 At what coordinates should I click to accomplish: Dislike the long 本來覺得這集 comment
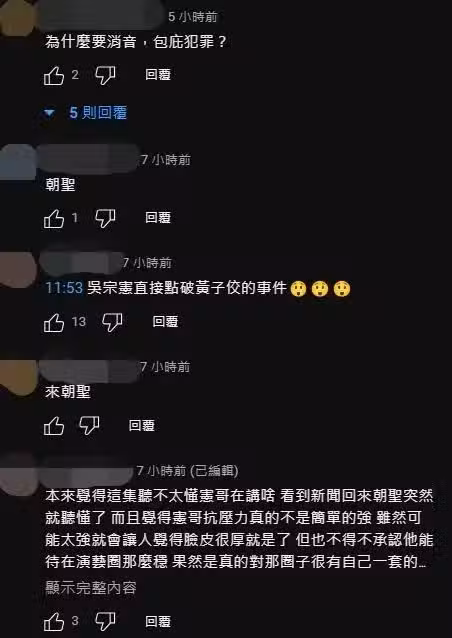coord(105,622)
